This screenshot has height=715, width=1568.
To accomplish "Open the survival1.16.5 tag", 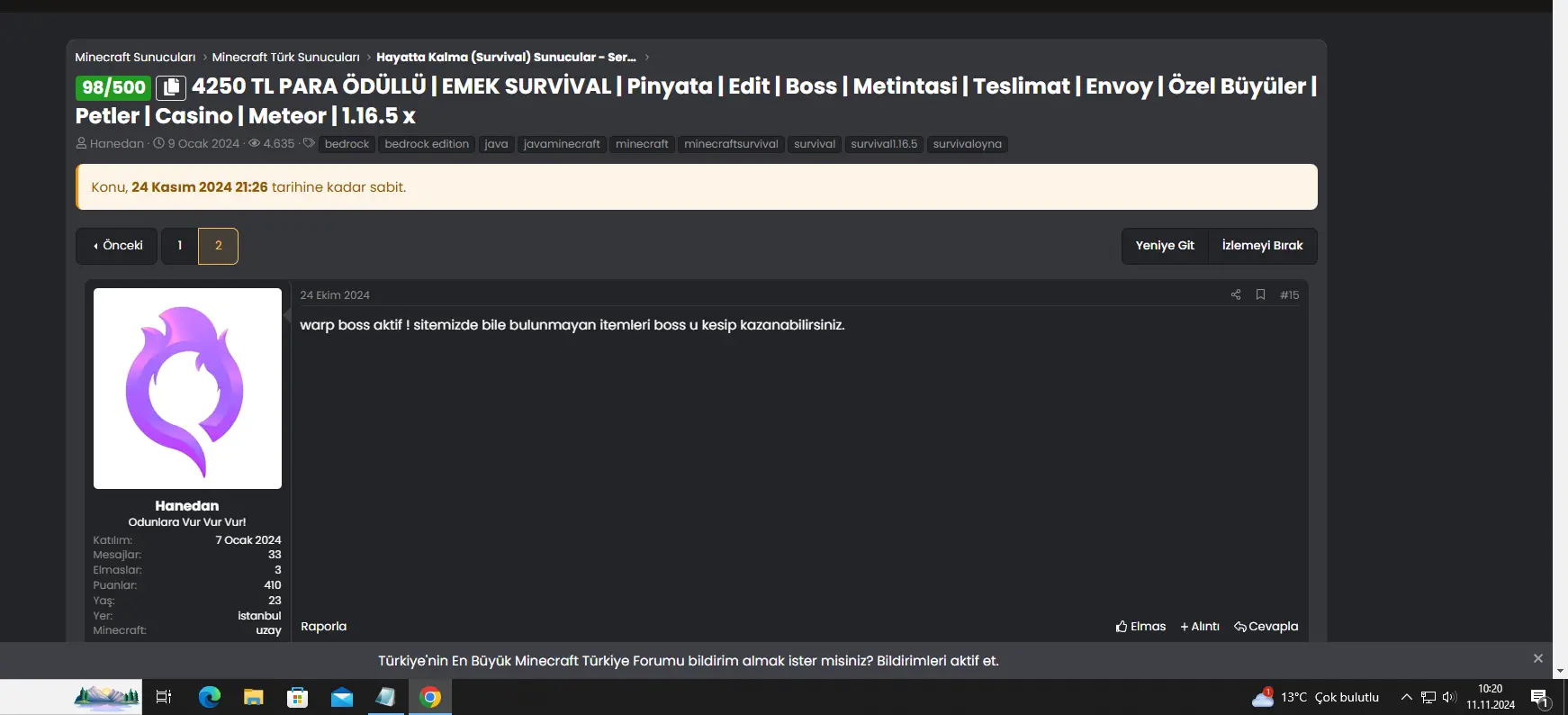I will click(884, 144).
